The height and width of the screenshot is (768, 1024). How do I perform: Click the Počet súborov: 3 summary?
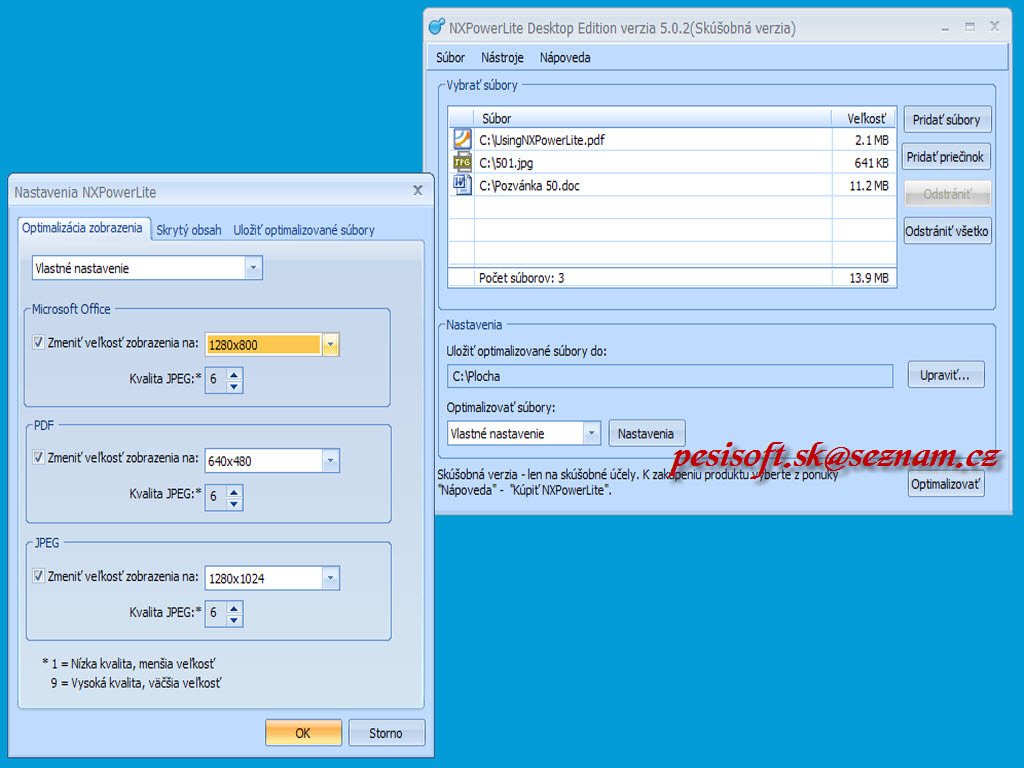pos(521,278)
